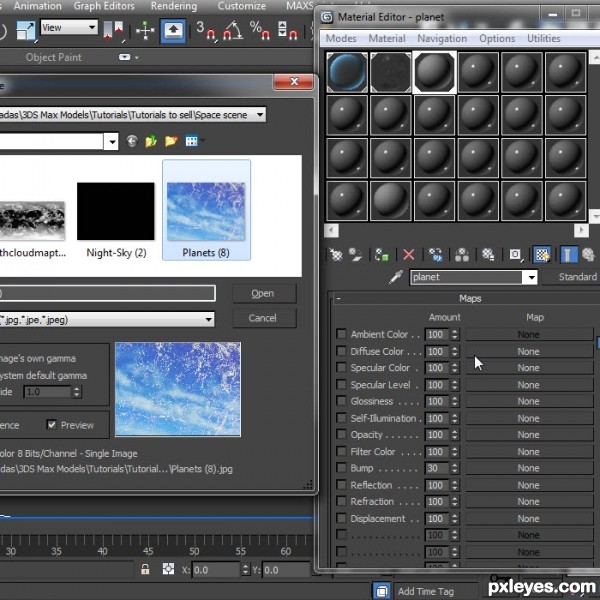The image size is (600, 600).
Task: Click Put to Library icon
Action: coord(488,254)
